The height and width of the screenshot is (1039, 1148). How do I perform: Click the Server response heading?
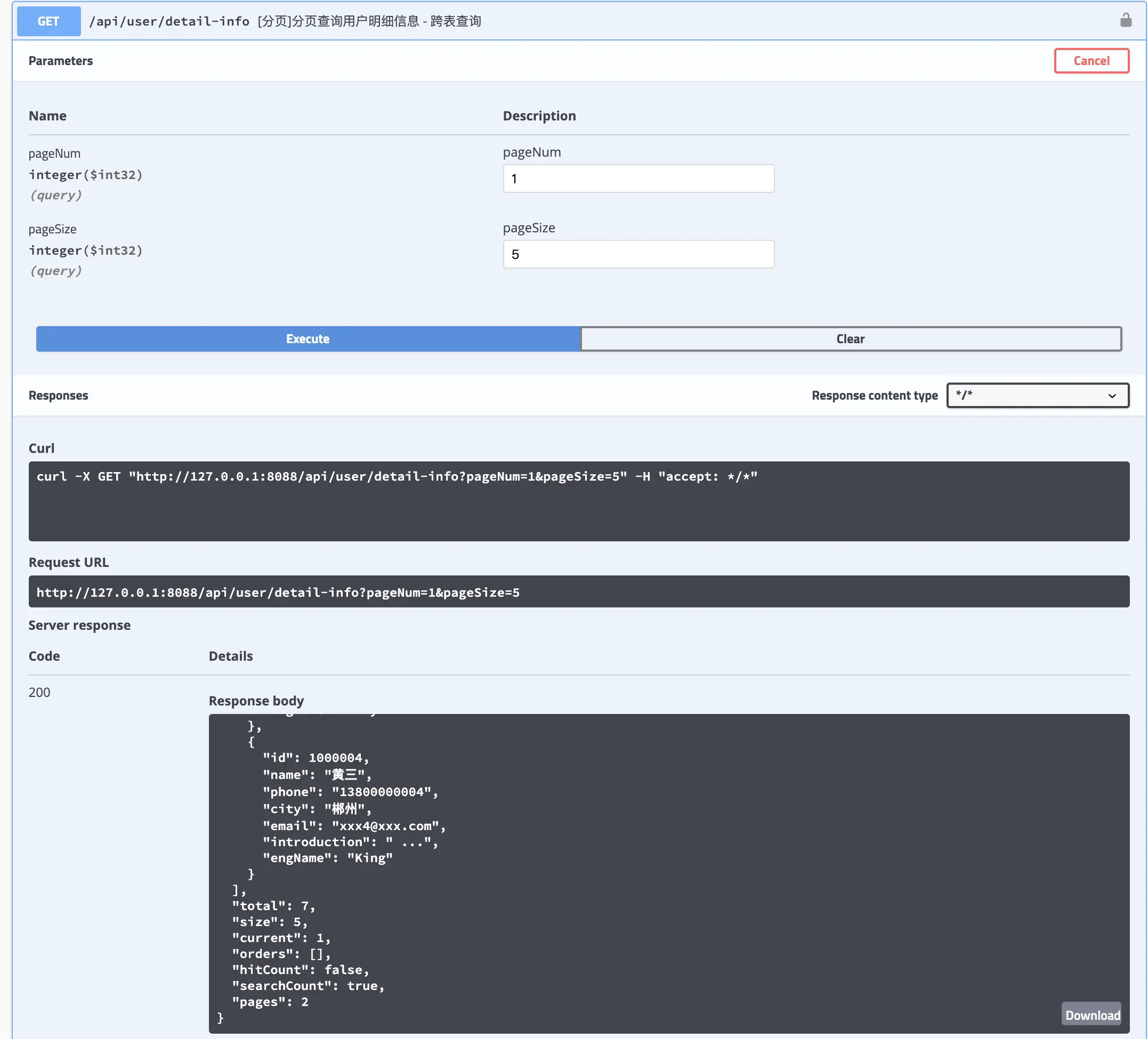click(x=79, y=625)
